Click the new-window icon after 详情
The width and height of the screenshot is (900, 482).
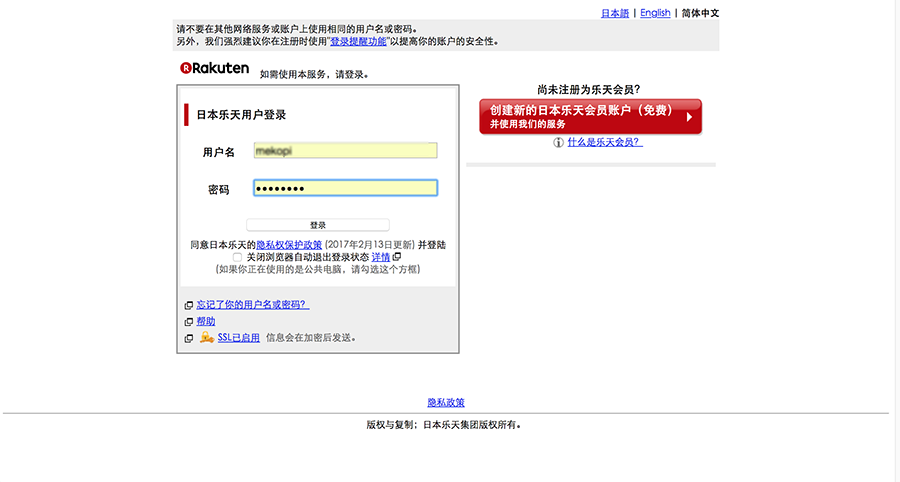click(397, 256)
